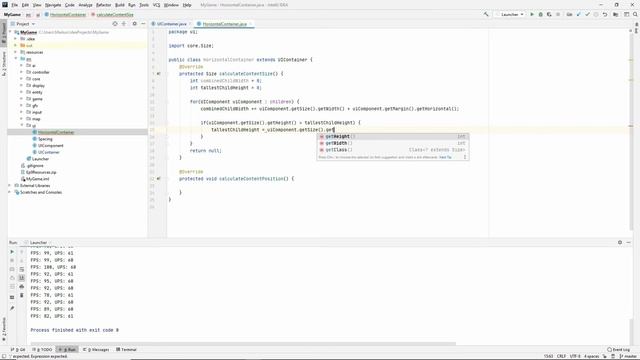Viewport: 640px width, 360px height.
Task: Click UTF-8 encoding in status bar
Action: coord(576,356)
